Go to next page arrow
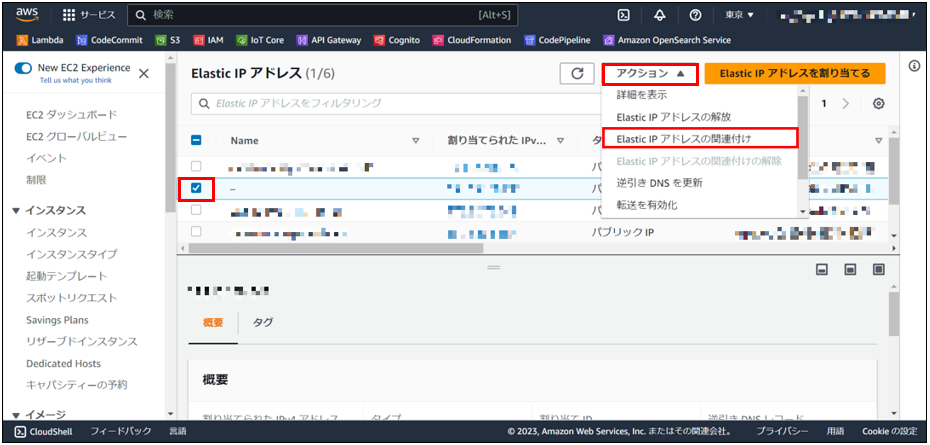 [x=846, y=103]
